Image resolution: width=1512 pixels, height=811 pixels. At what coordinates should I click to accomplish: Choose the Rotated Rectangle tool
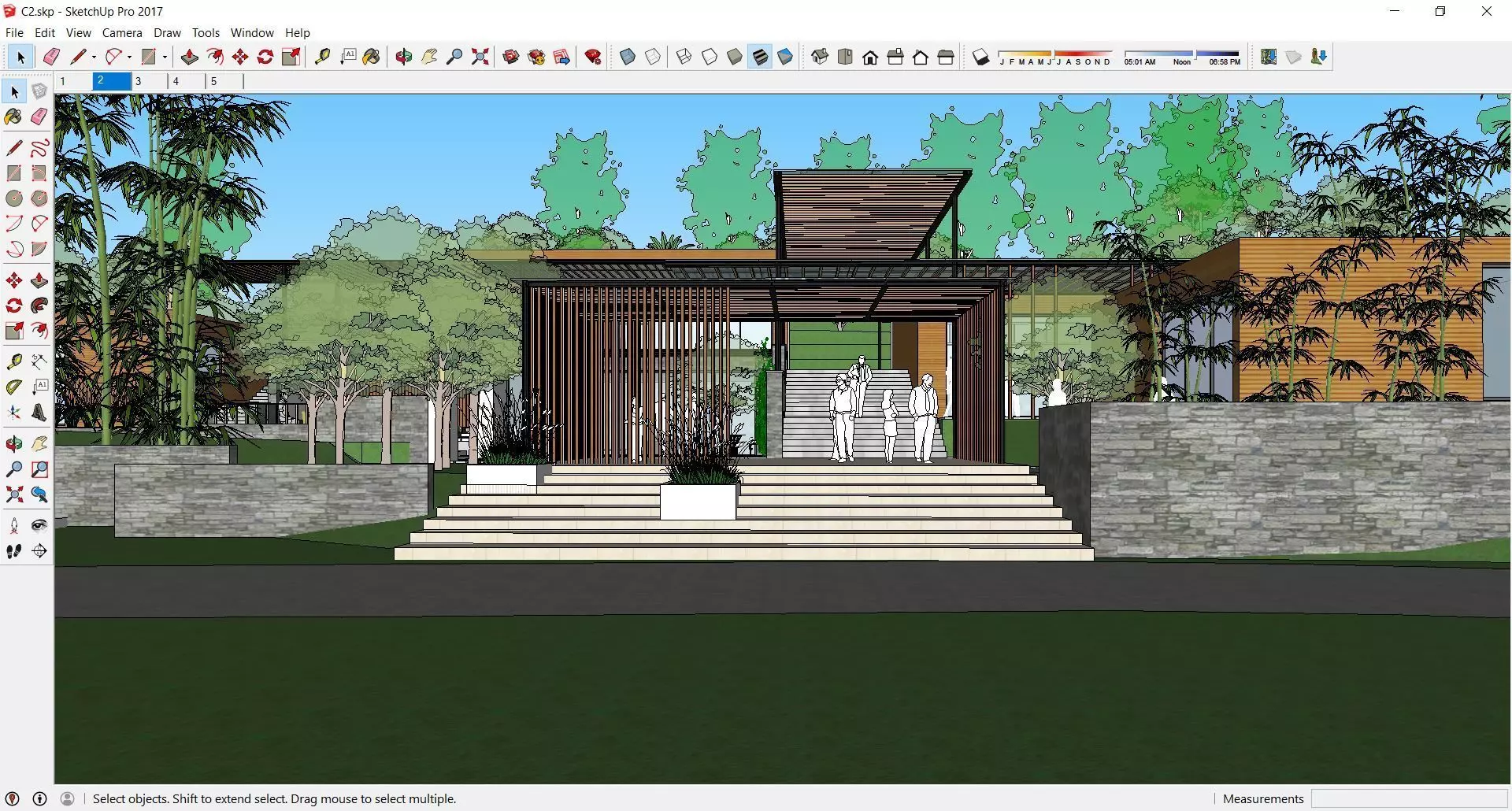click(x=39, y=173)
